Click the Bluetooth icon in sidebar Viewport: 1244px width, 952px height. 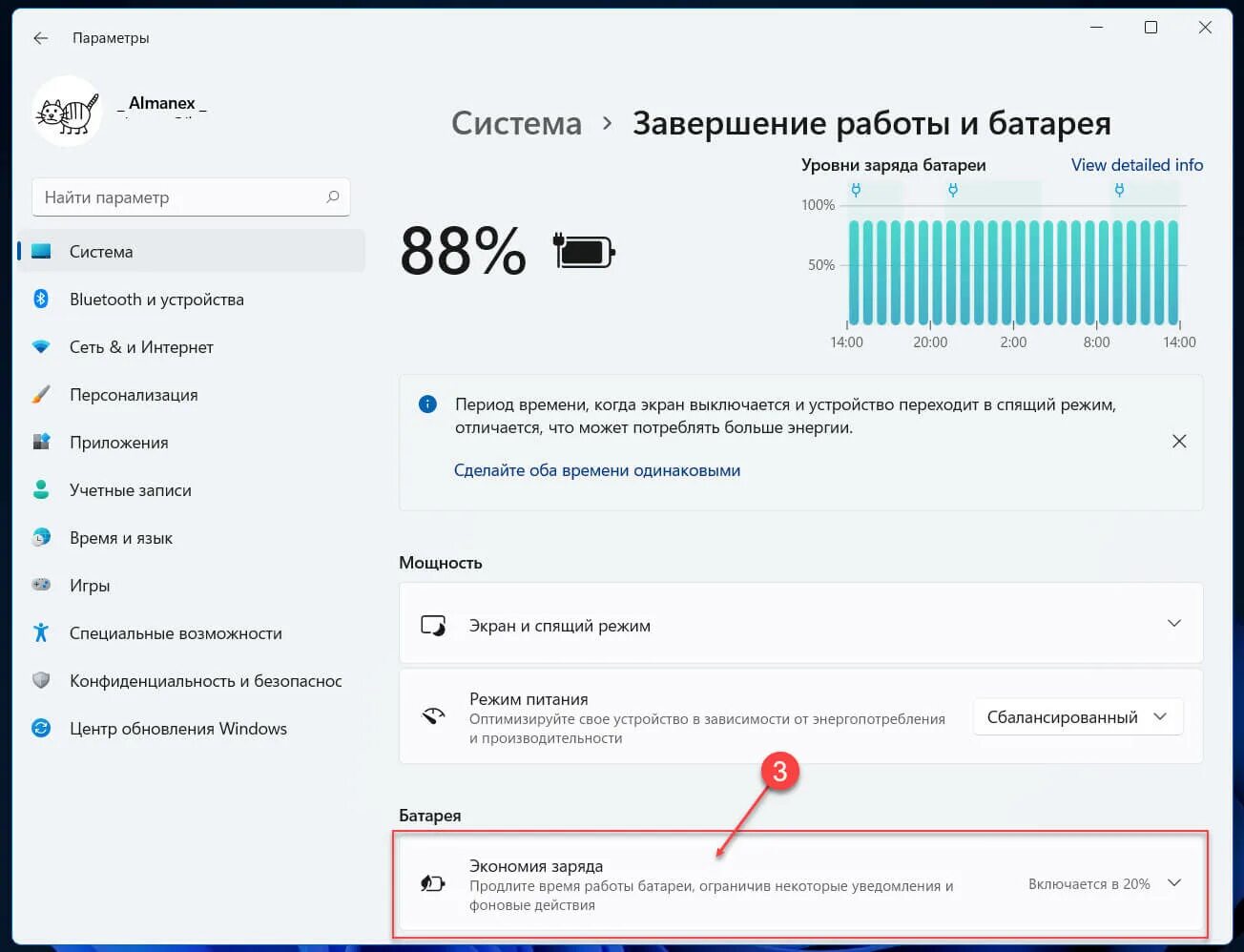(41, 300)
